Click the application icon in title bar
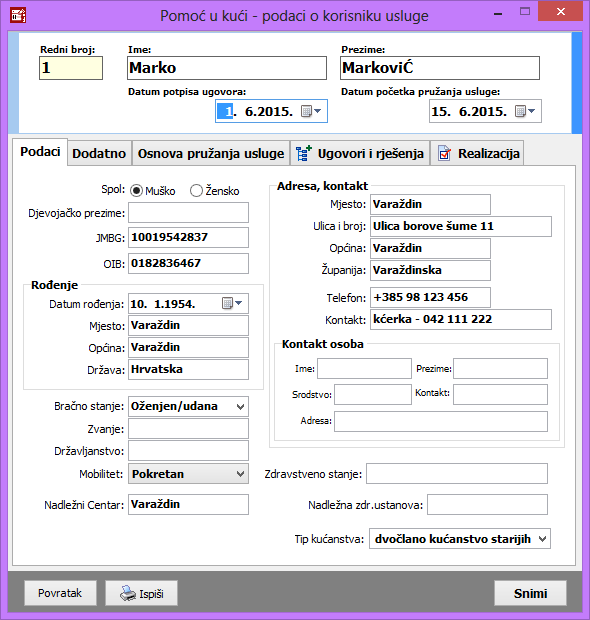590x620 pixels. coord(18,15)
